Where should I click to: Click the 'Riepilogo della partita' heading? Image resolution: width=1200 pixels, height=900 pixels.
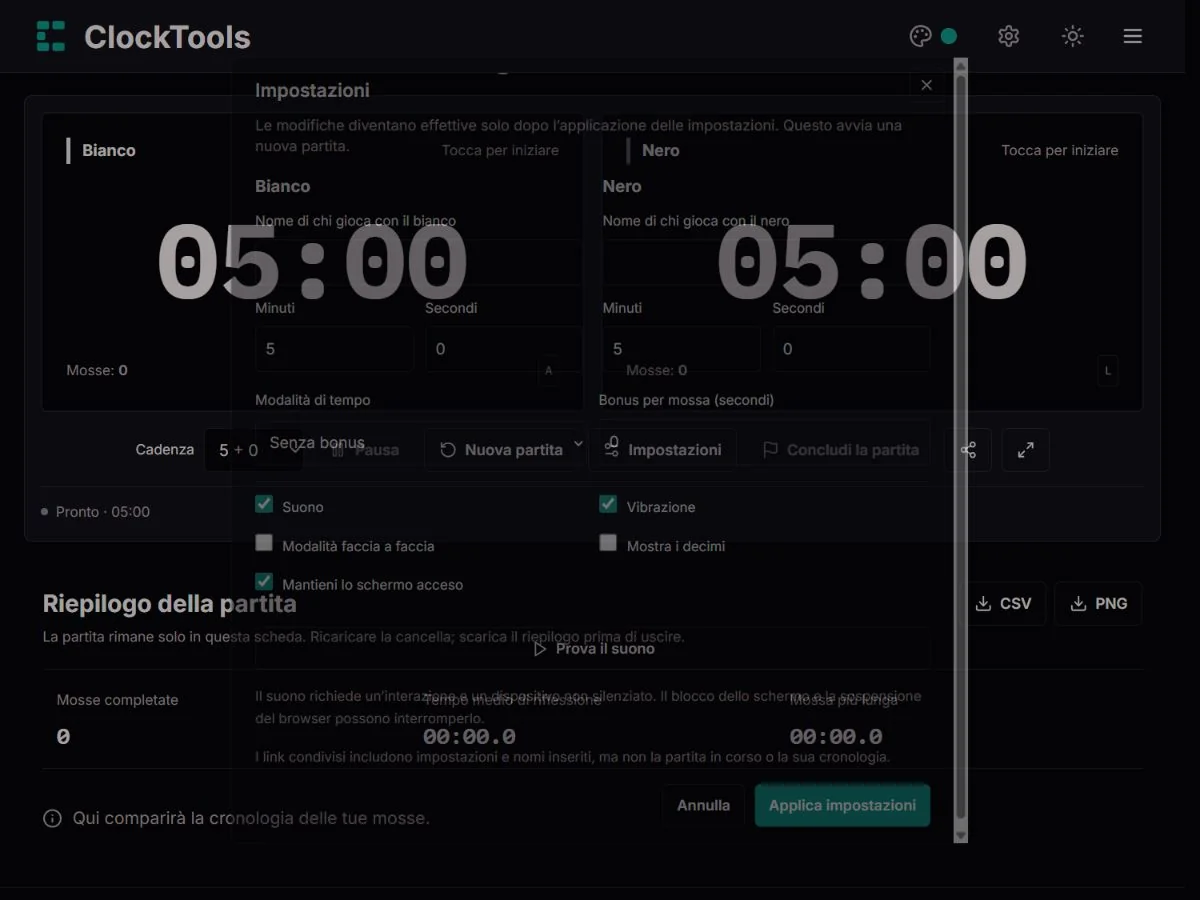point(170,604)
